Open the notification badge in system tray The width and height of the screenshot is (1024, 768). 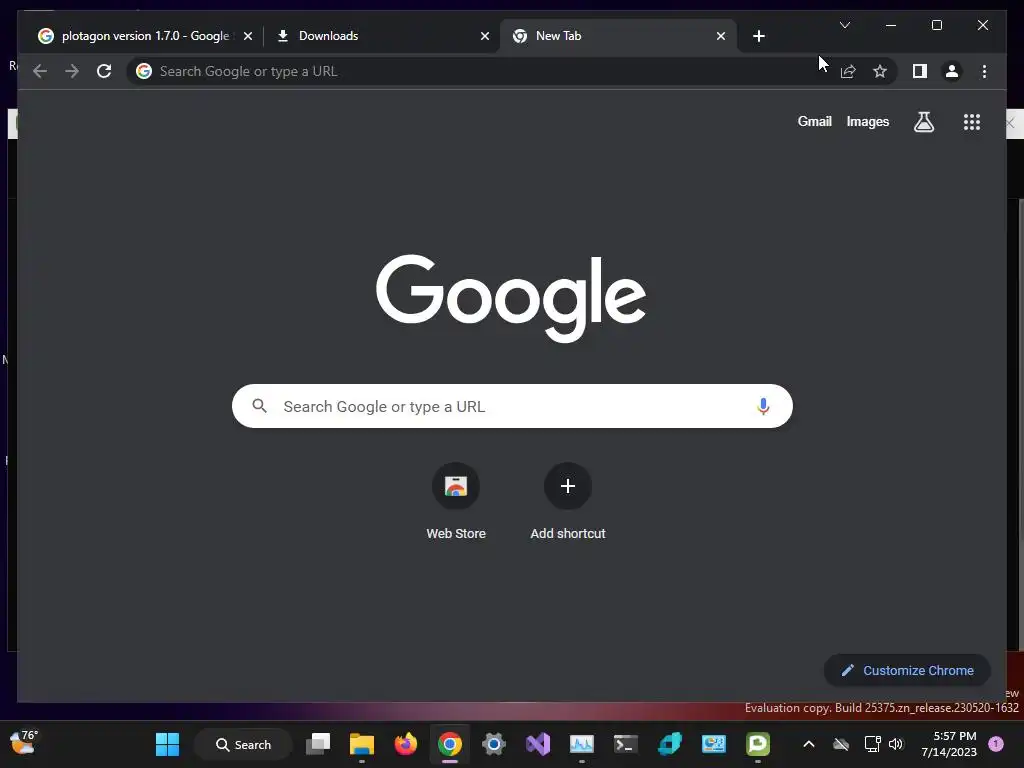coord(996,744)
